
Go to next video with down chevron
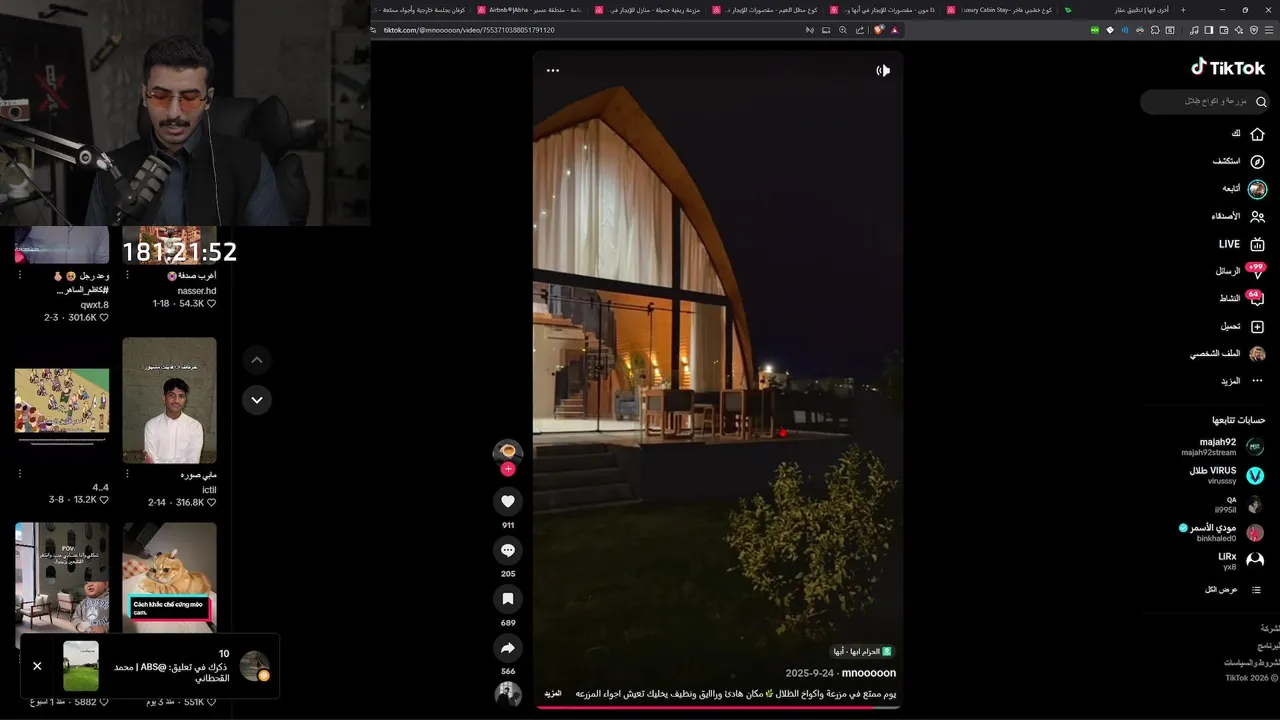click(257, 400)
